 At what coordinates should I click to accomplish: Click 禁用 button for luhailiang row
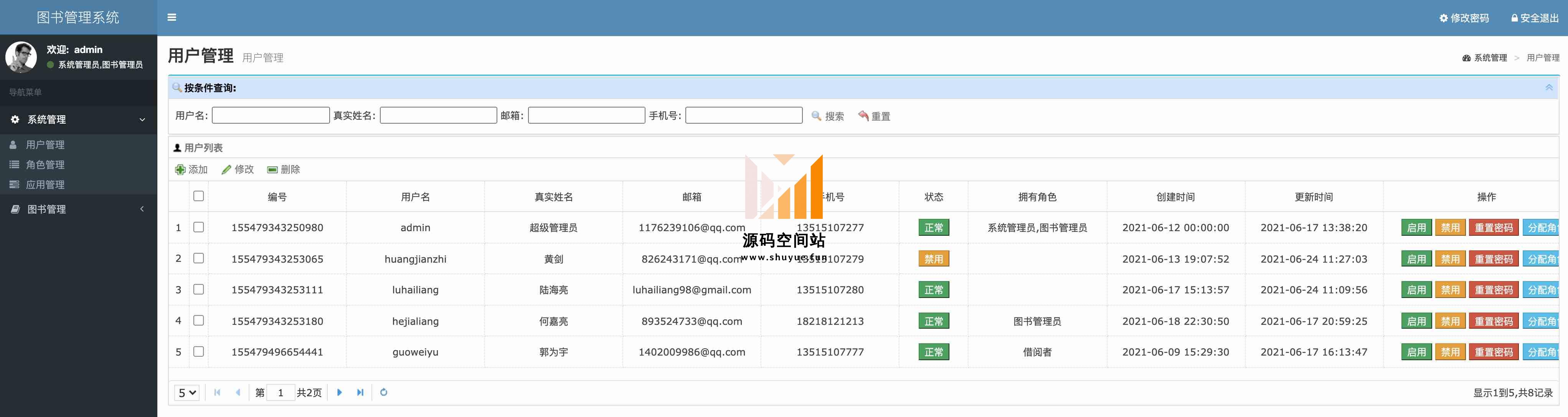pyautogui.click(x=1450, y=290)
